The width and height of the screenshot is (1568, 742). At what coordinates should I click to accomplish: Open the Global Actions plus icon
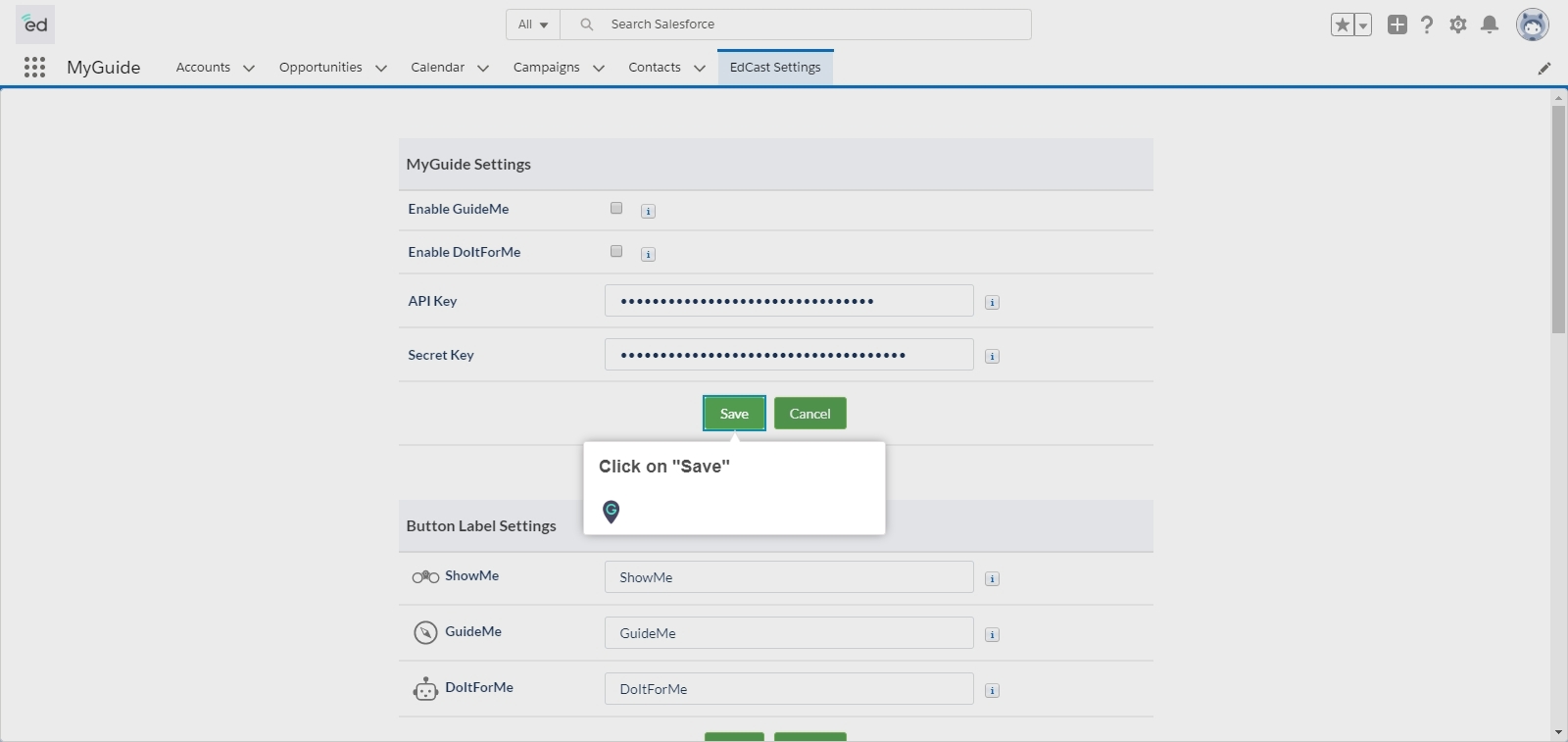click(1397, 25)
